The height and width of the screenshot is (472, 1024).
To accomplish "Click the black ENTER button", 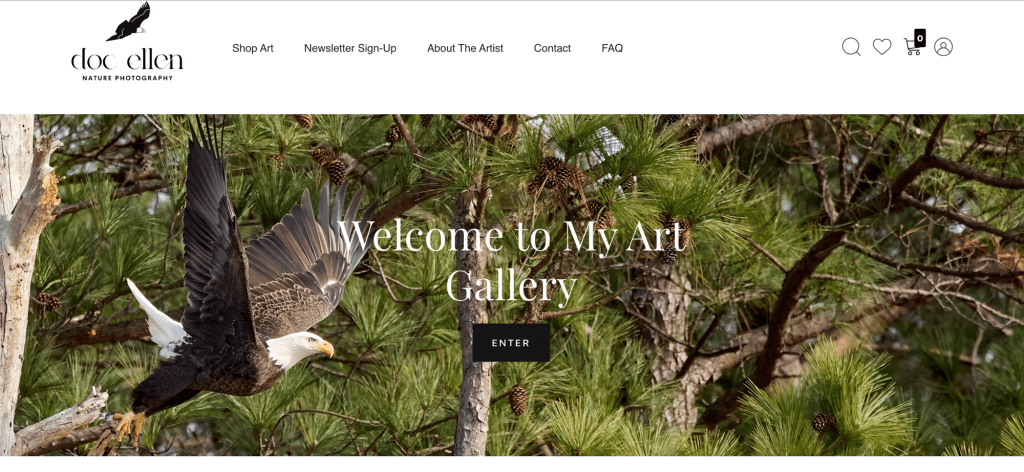I will (511, 343).
